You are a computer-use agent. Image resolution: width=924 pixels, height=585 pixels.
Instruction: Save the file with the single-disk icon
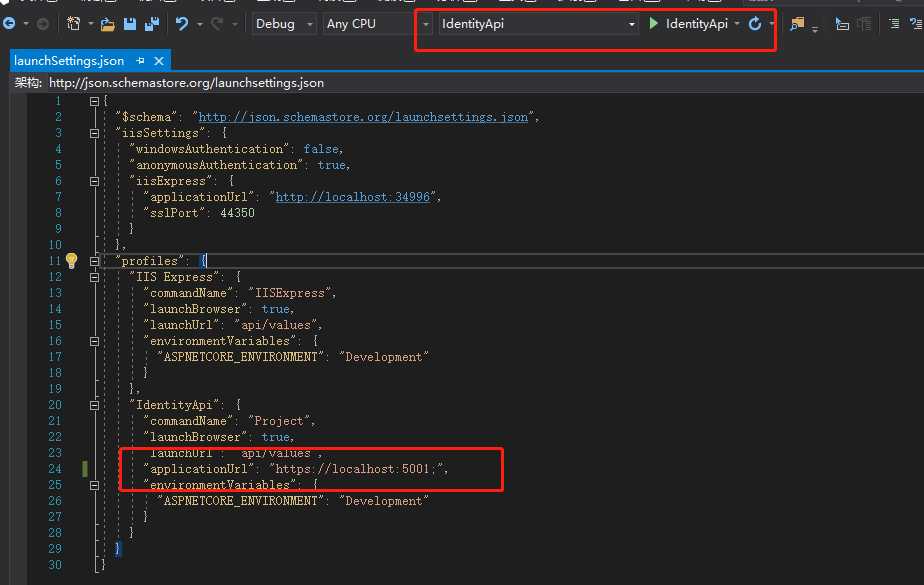pos(130,24)
